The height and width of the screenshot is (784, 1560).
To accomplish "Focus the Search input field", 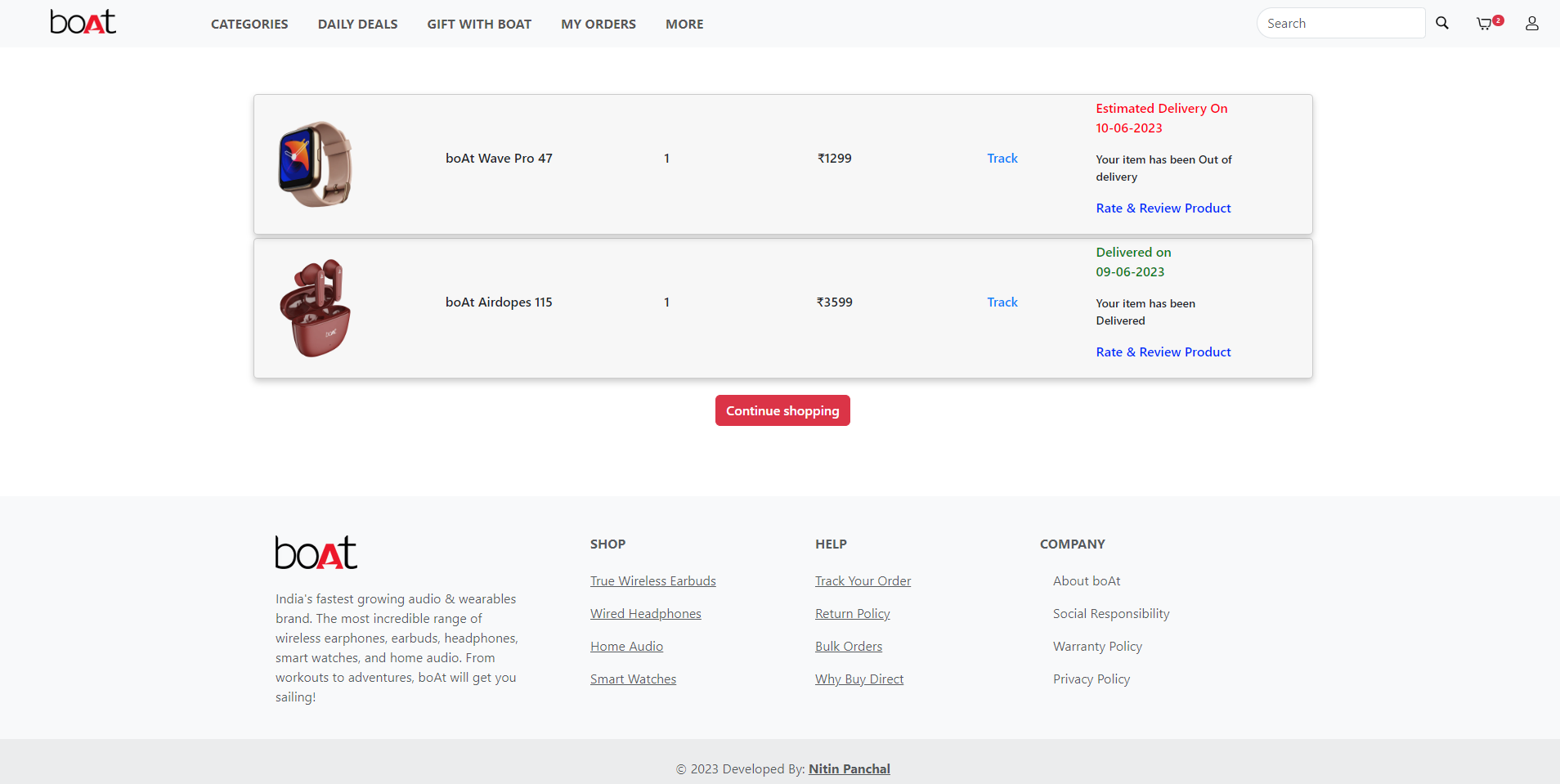I will click(1341, 24).
